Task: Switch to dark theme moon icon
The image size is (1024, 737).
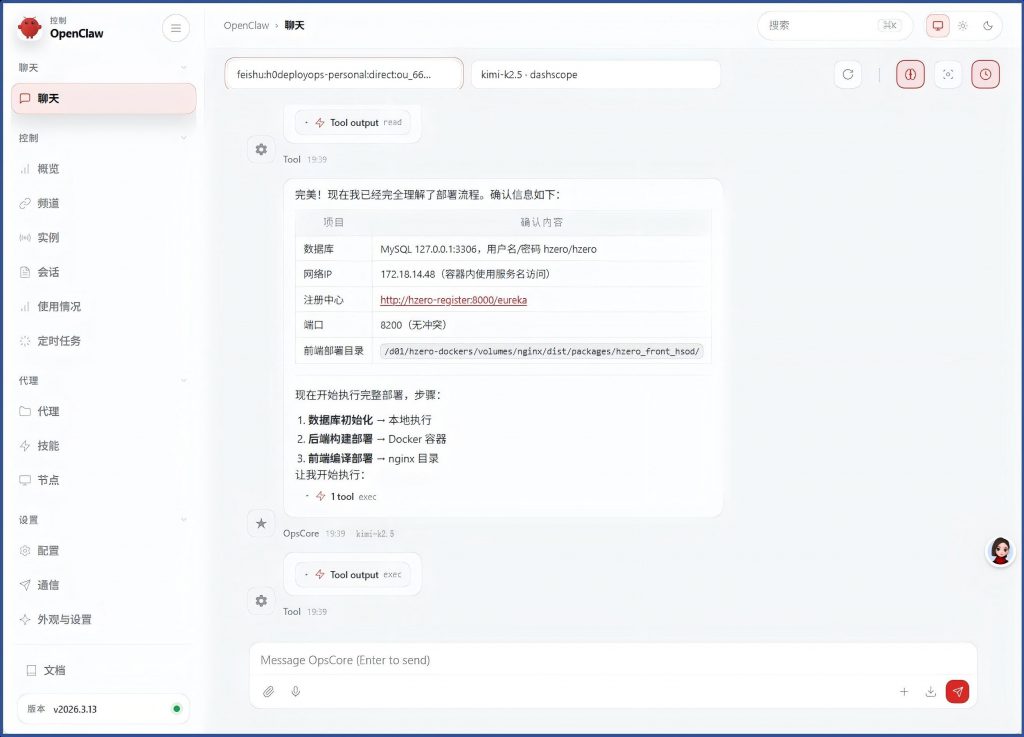Action: click(x=988, y=26)
